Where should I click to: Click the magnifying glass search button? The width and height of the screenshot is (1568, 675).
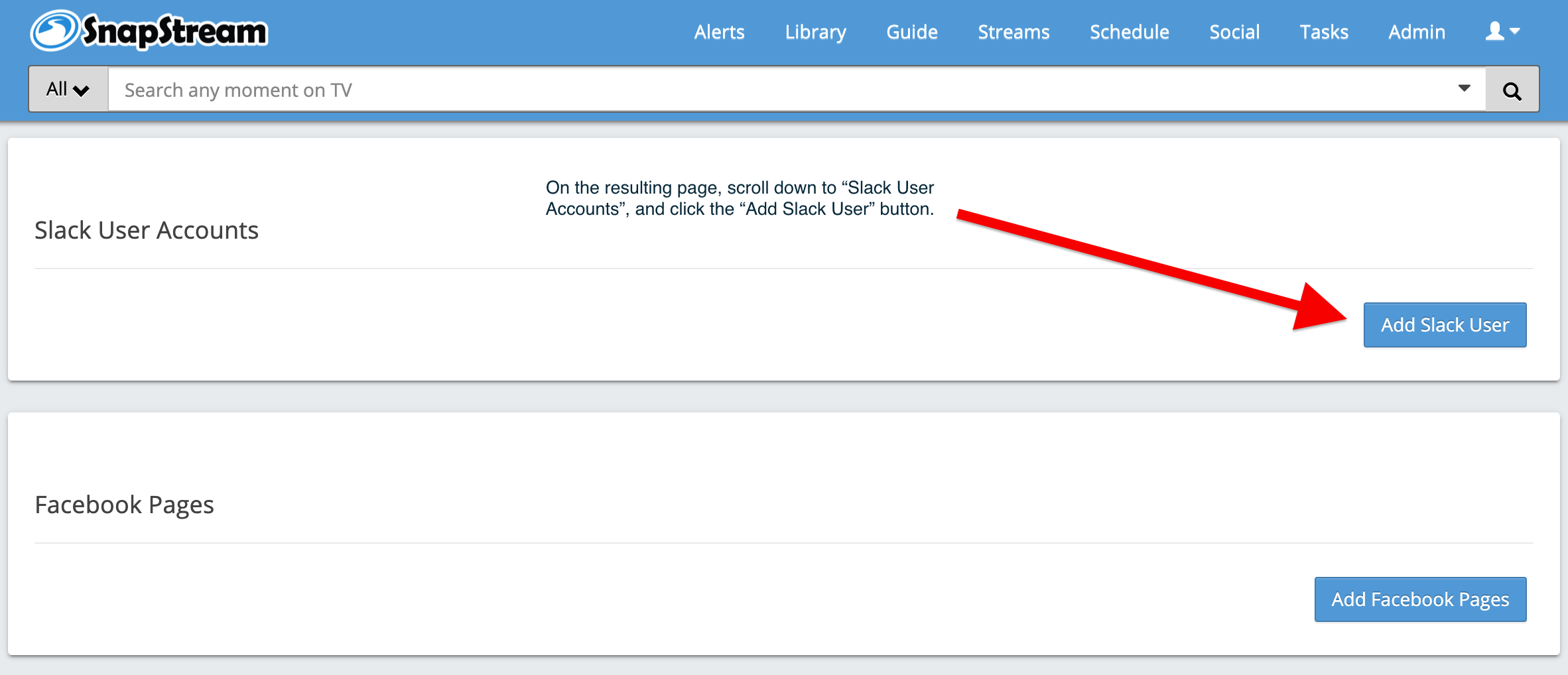[1512, 90]
